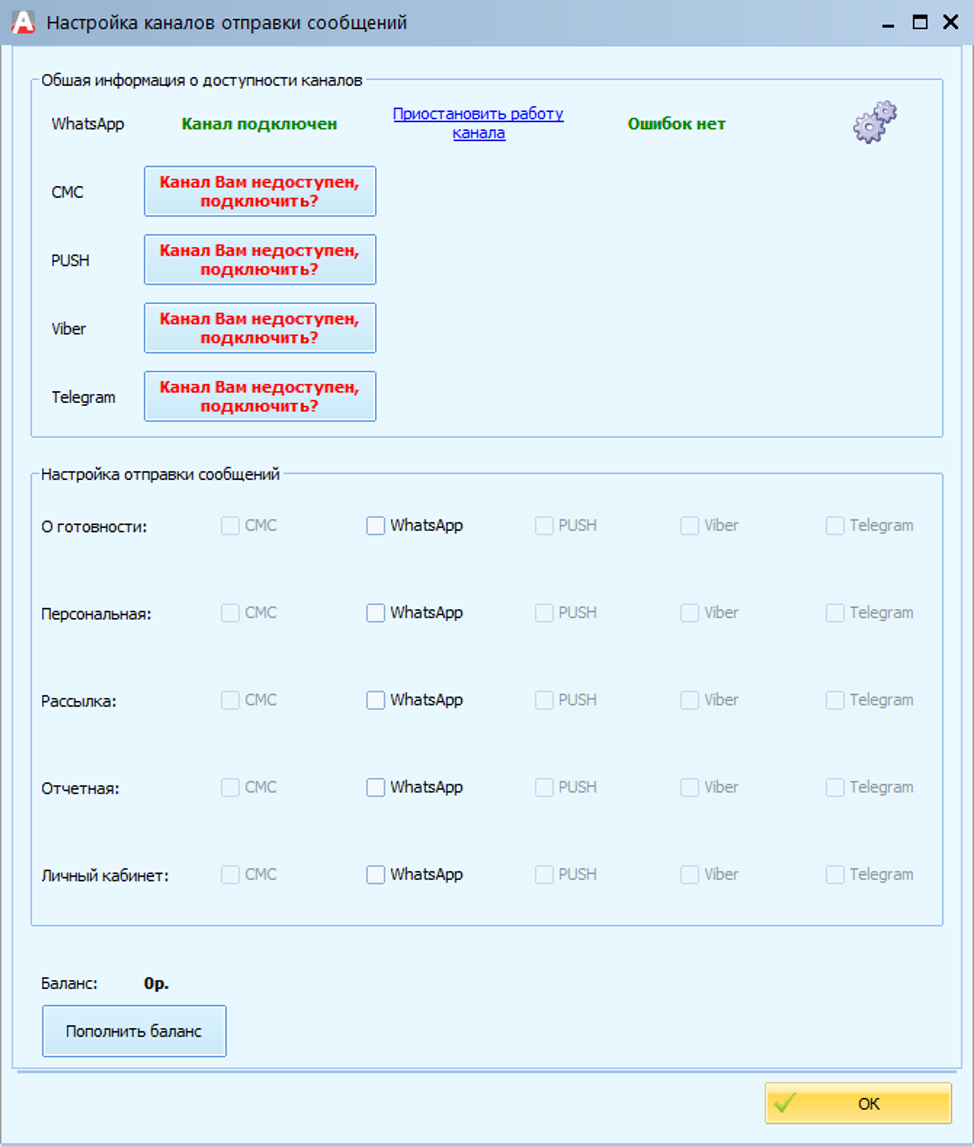Screen dimensions: 974x1146
Task: Connect the PUSH channel
Action: (260, 259)
